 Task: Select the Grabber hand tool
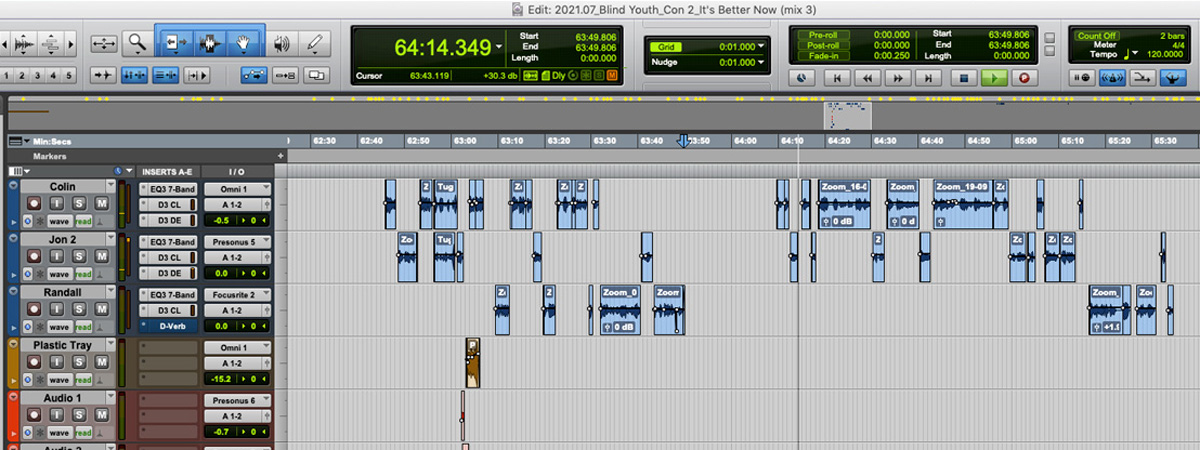(x=241, y=43)
